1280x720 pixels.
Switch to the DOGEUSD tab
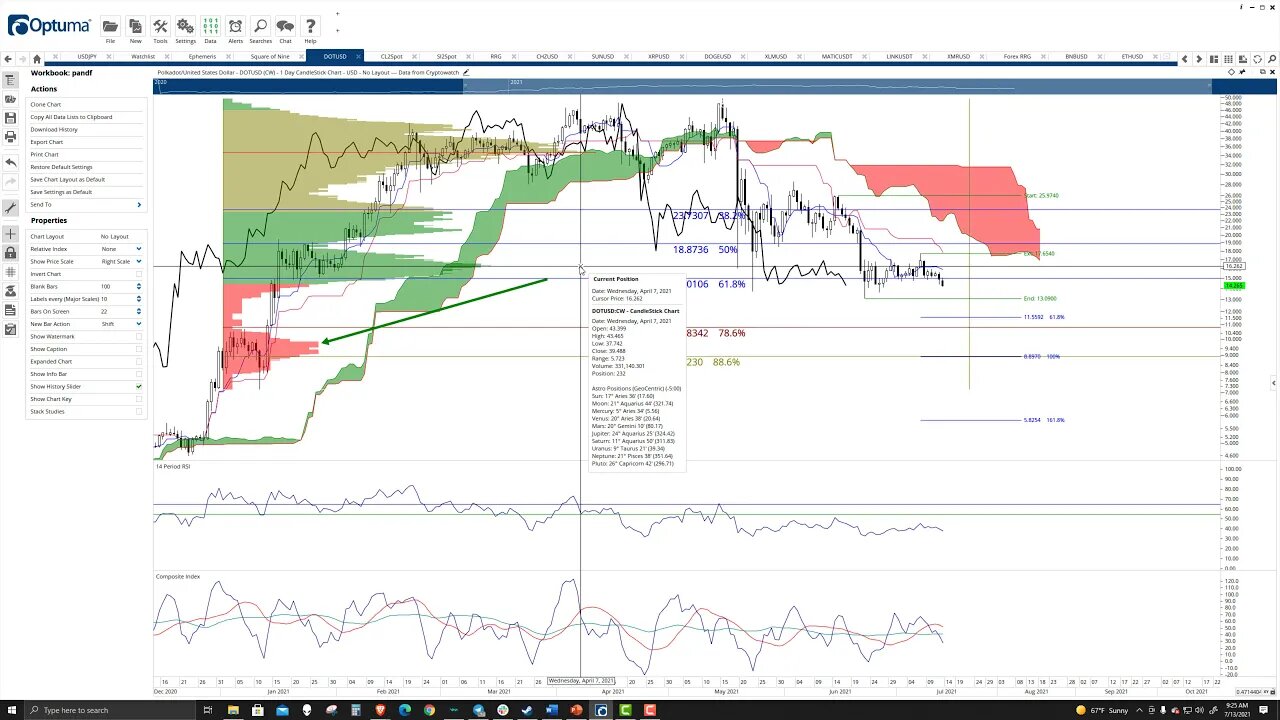point(718,57)
